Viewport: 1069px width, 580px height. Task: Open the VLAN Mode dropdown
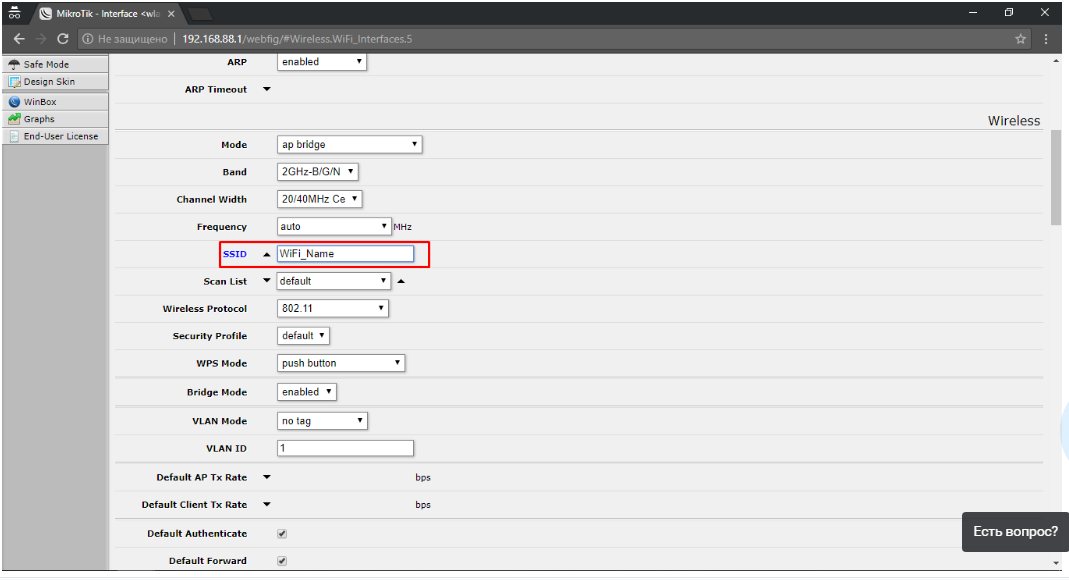tap(322, 421)
